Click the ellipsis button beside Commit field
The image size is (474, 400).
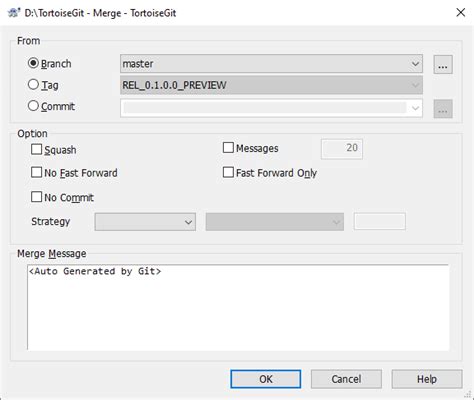click(443, 109)
